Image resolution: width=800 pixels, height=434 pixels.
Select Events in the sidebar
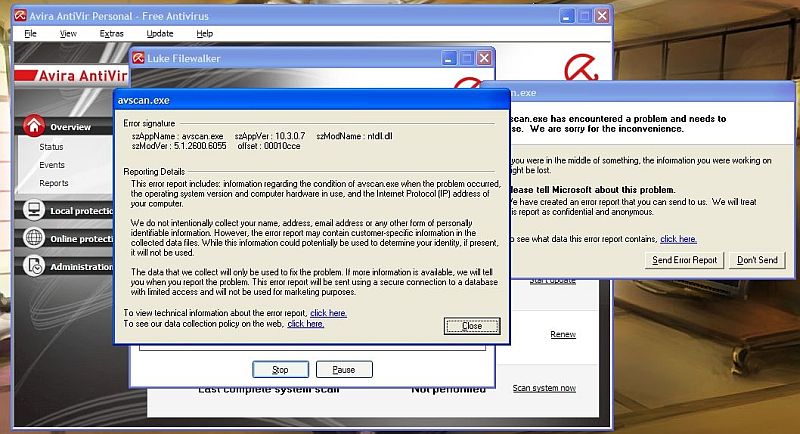(x=52, y=165)
